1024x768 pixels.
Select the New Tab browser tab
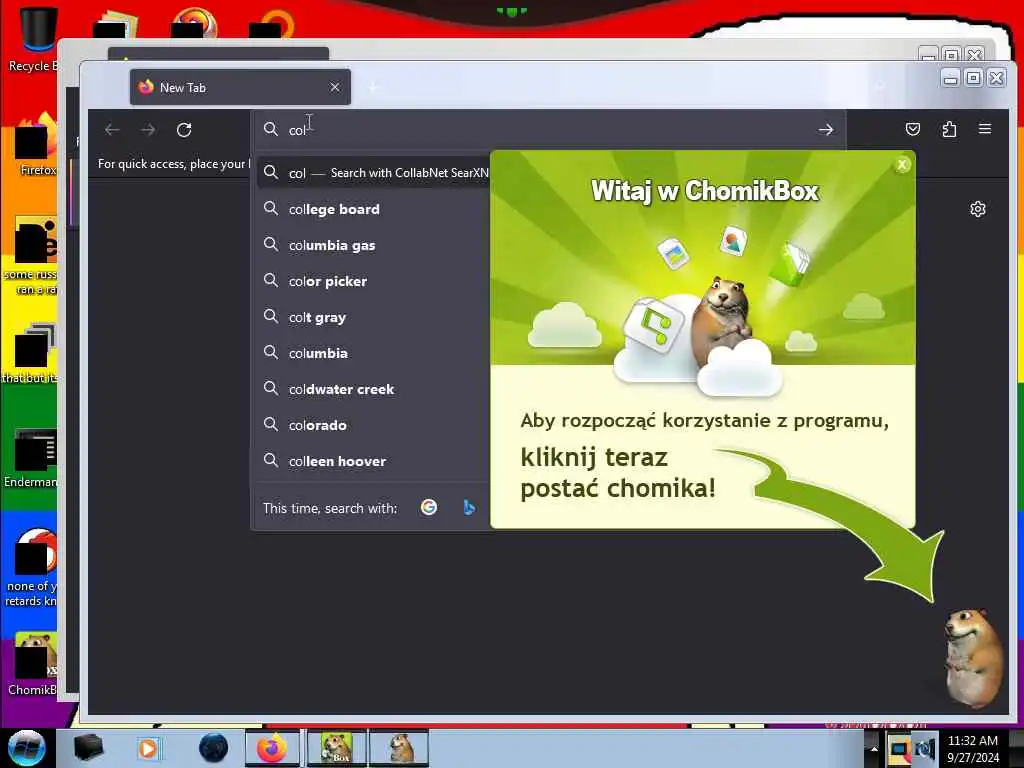[240, 87]
